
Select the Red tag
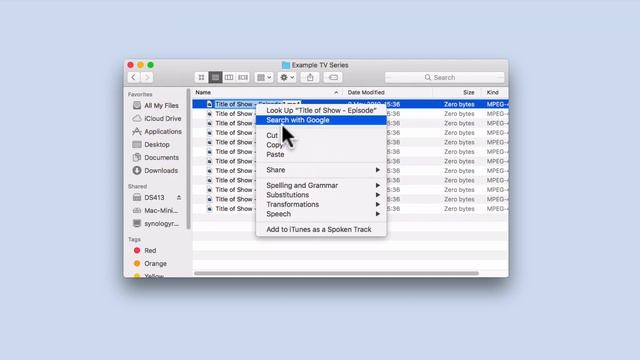pyautogui.click(x=145, y=251)
